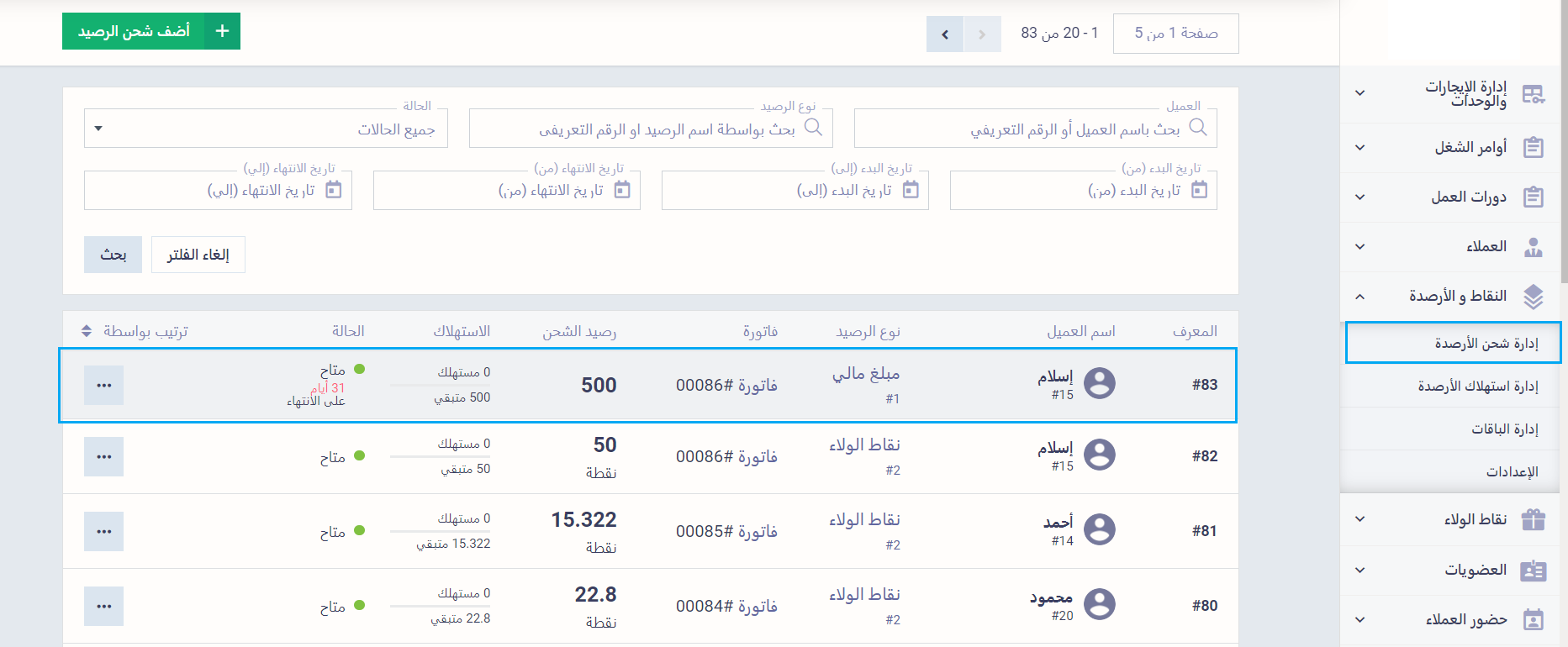
Task: Go to الإعدادات under النقاط و الأرصدة
Action: pyautogui.click(x=1512, y=471)
